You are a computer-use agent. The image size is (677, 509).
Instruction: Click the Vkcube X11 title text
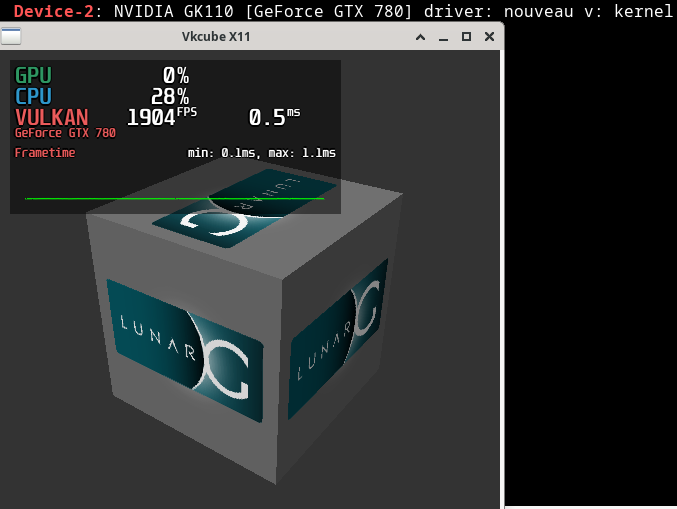coord(216,37)
